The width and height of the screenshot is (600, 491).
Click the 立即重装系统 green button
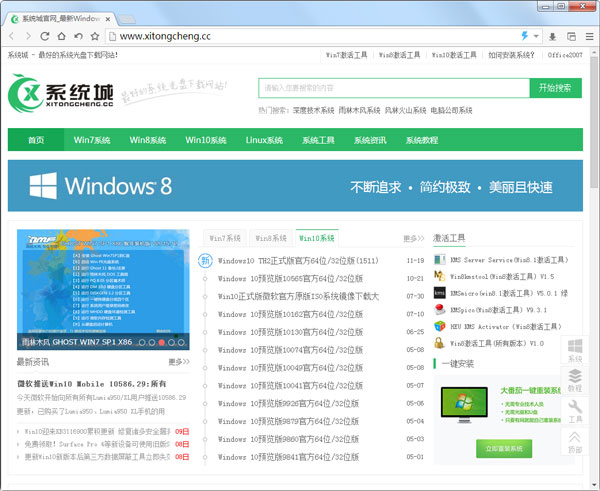tap(504, 449)
